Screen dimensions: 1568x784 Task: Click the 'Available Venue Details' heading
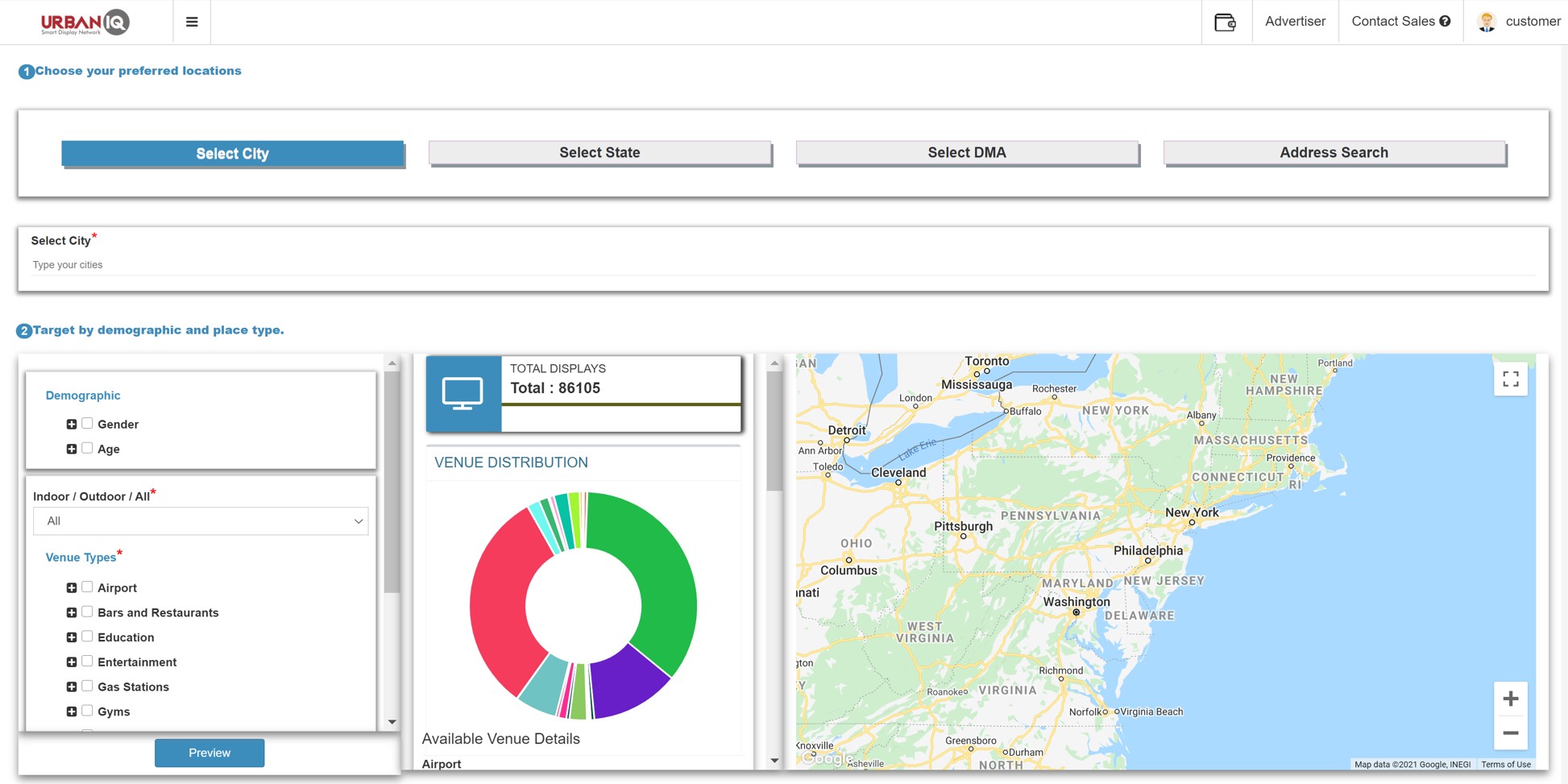tap(500, 739)
